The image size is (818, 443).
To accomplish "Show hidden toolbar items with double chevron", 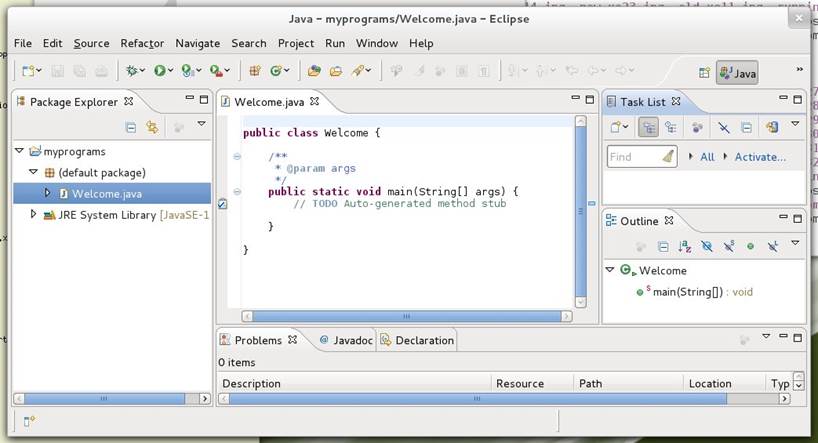I will pos(799,69).
